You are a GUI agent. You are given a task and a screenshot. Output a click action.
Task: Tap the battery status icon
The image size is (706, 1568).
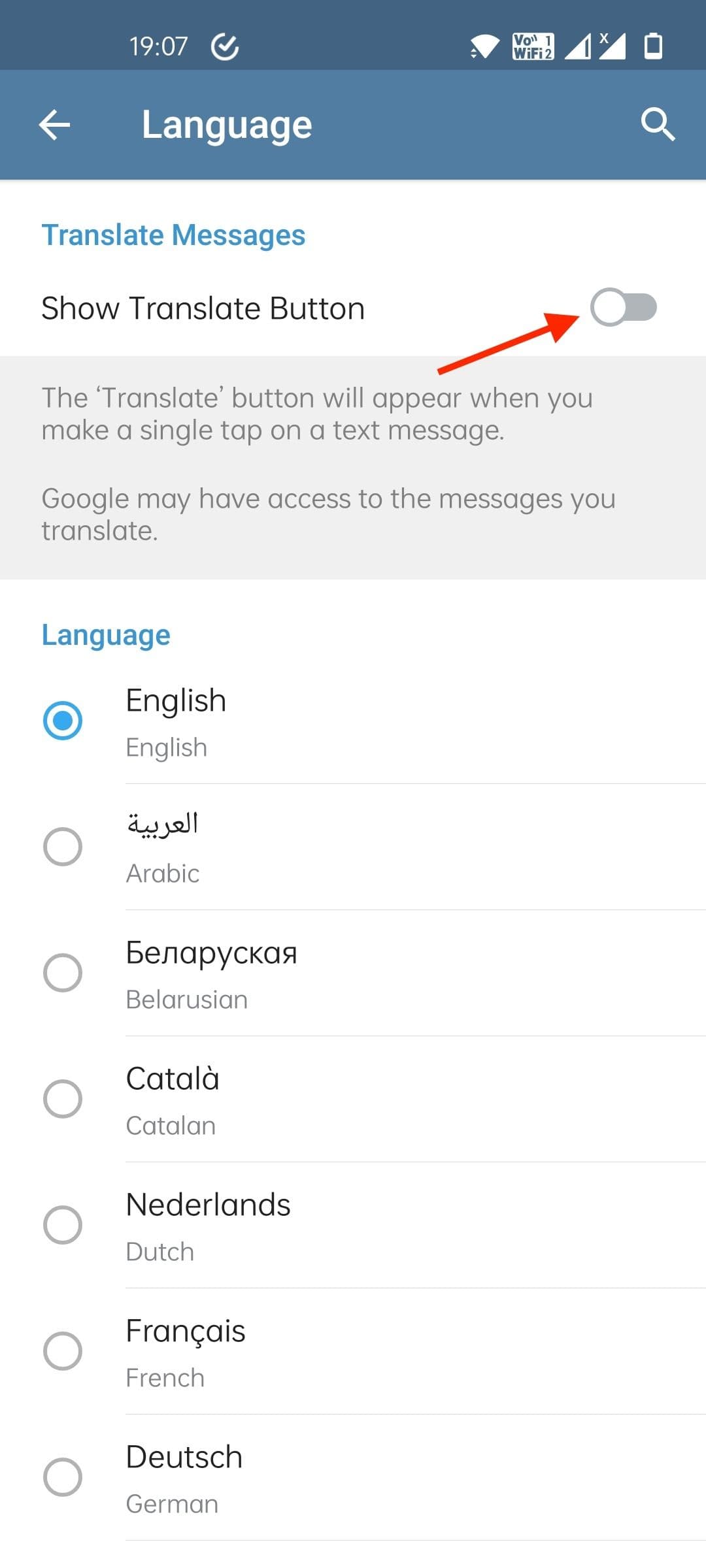[x=653, y=46]
